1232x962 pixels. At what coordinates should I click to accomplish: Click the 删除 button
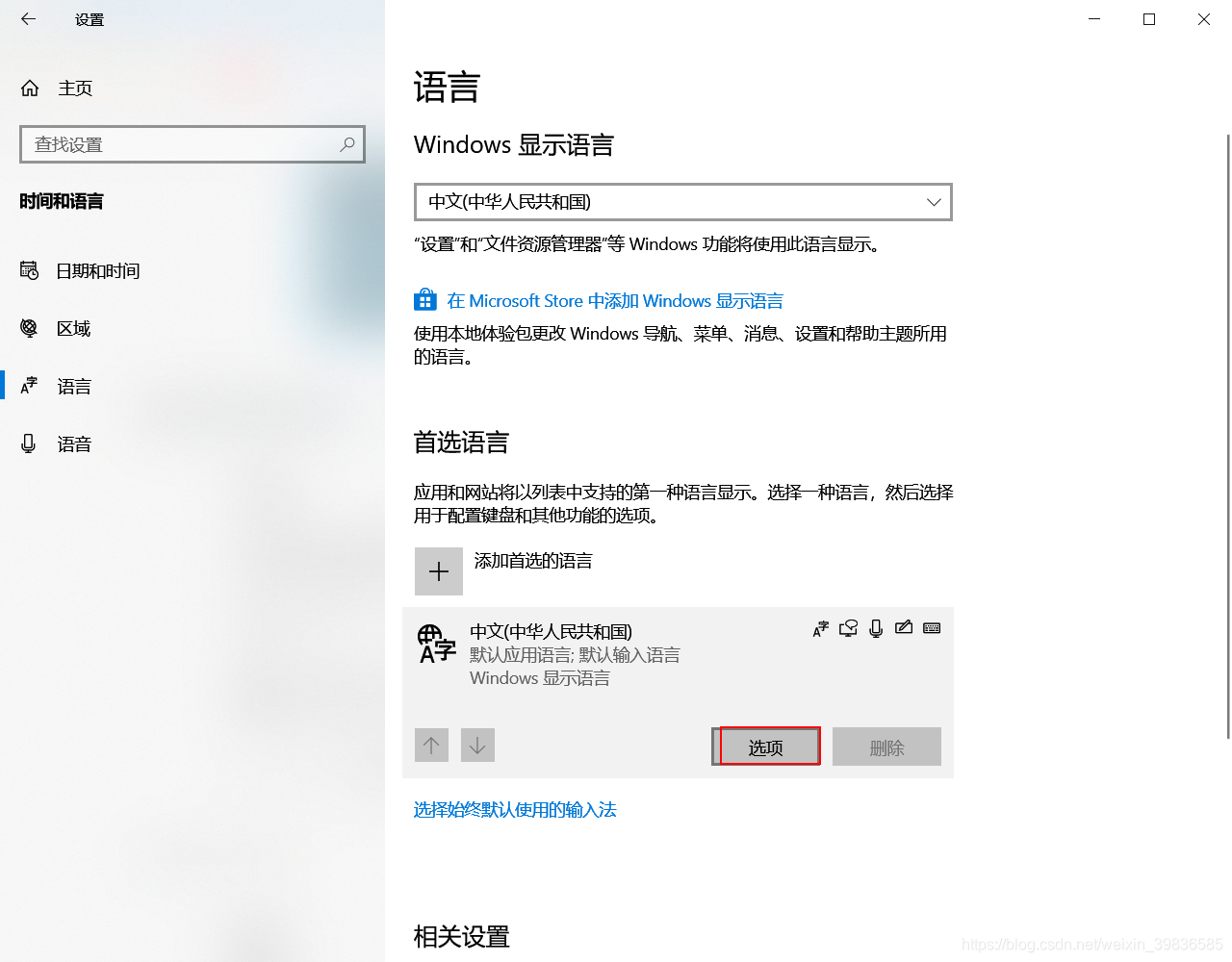(886, 747)
